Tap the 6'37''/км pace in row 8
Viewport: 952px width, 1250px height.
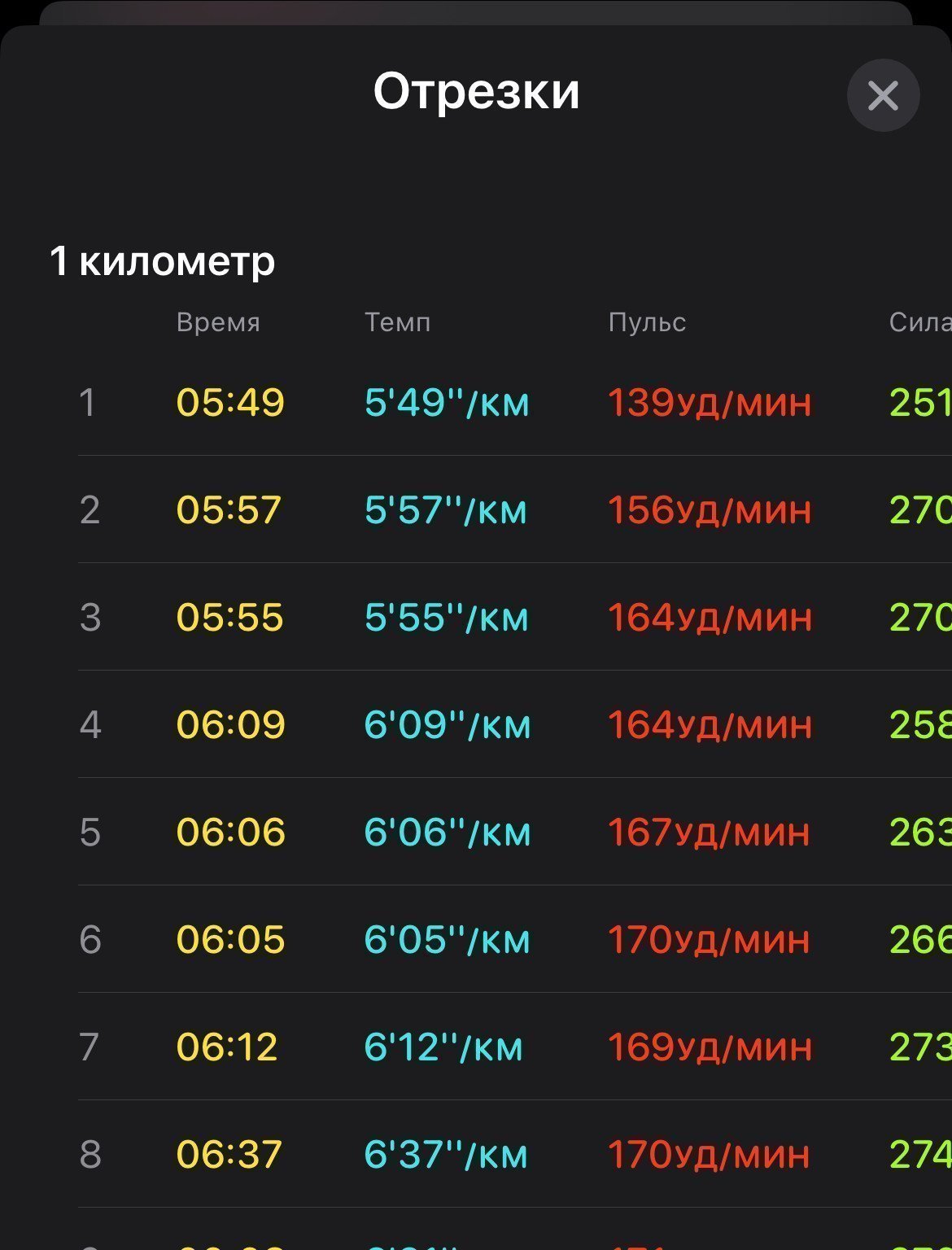(x=446, y=1154)
